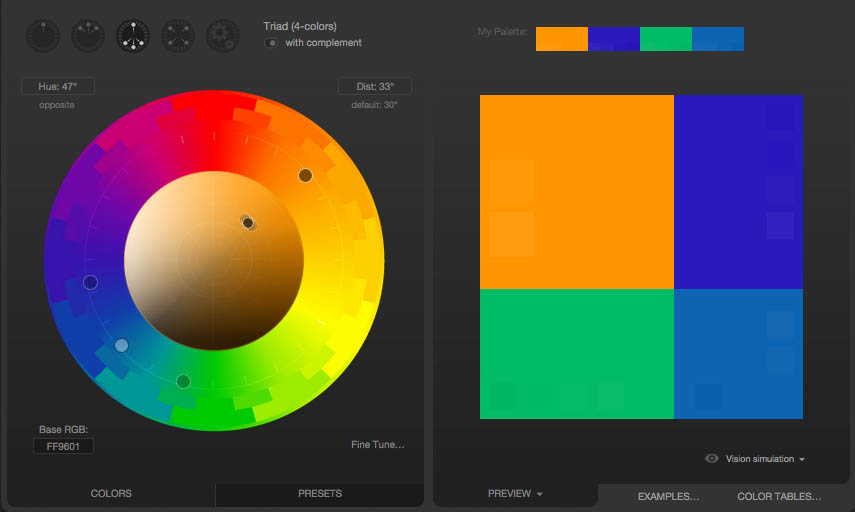This screenshot has width=855, height=512.
Task: Switch to the PRESETS tab
Action: (319, 494)
